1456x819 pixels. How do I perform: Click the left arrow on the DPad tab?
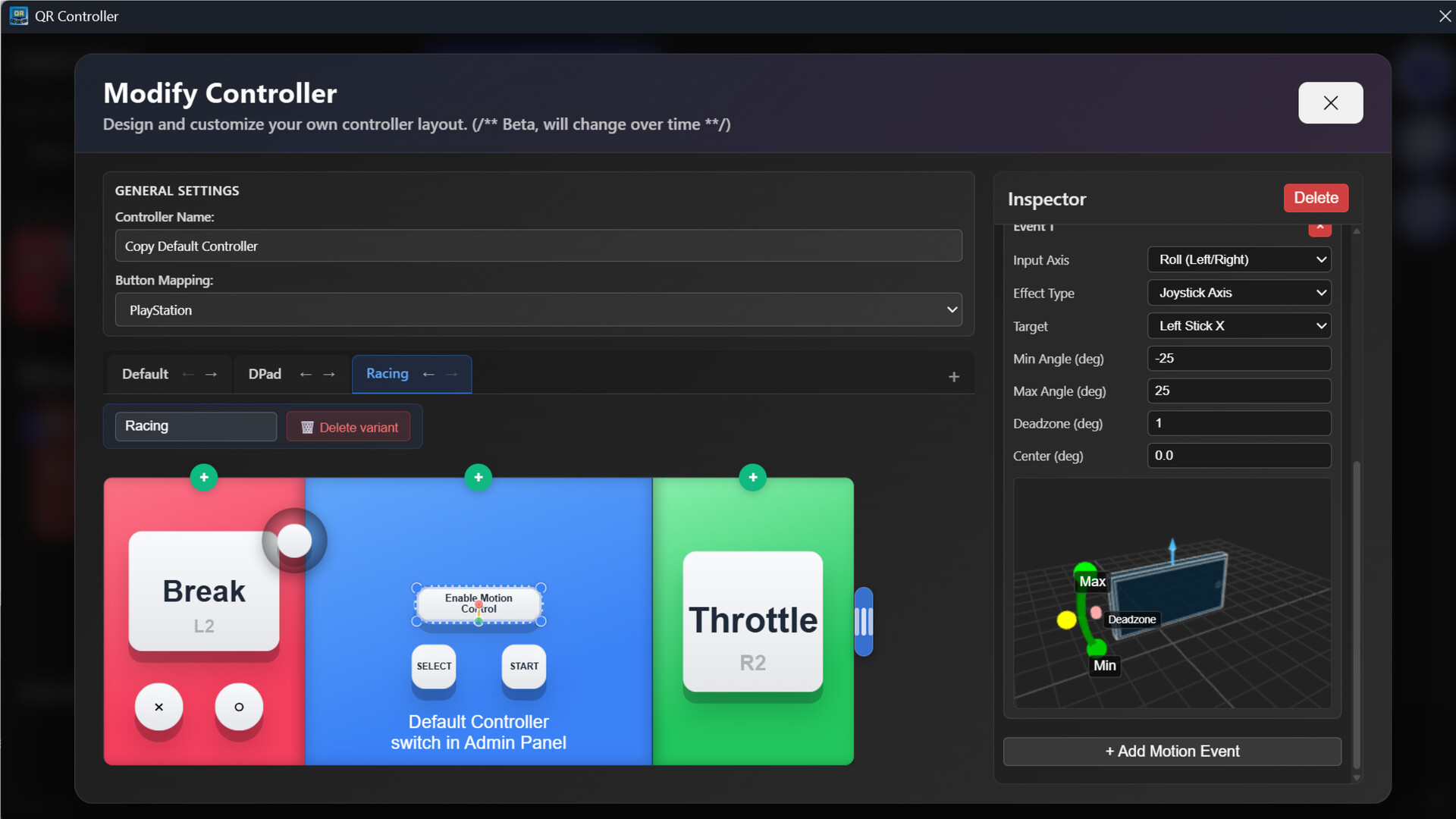click(306, 374)
